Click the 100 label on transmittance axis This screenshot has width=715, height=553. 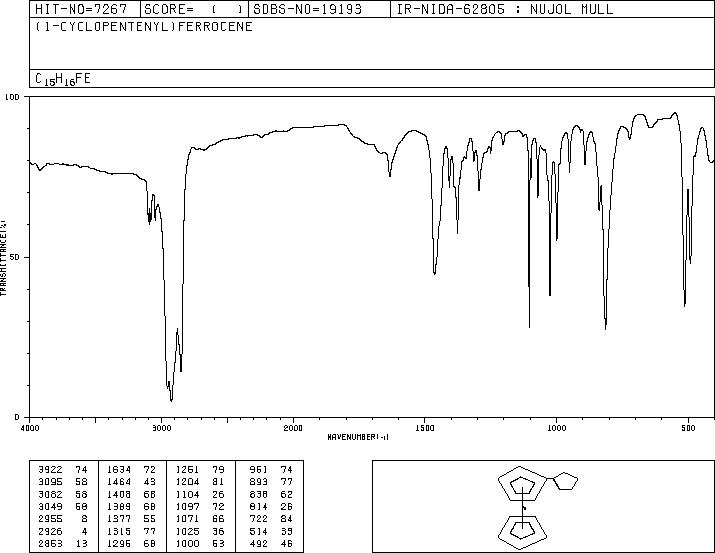point(12,97)
